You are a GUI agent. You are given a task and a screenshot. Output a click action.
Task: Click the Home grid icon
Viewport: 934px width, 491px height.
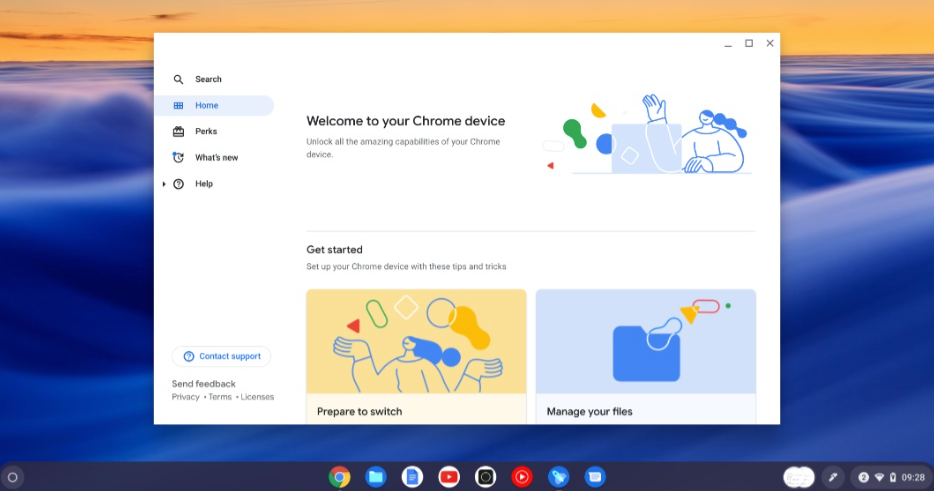click(x=178, y=105)
